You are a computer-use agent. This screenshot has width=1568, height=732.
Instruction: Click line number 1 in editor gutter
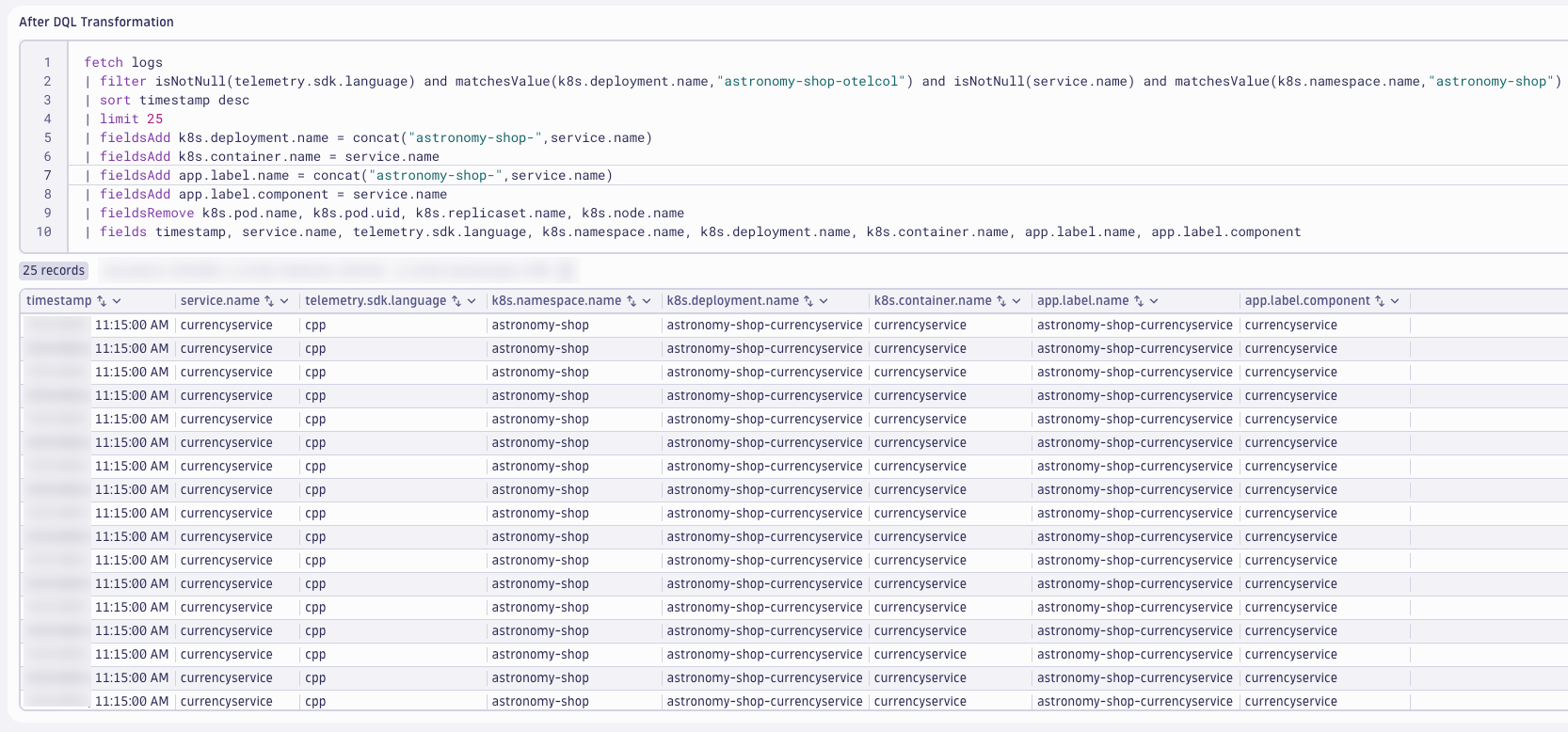point(47,62)
